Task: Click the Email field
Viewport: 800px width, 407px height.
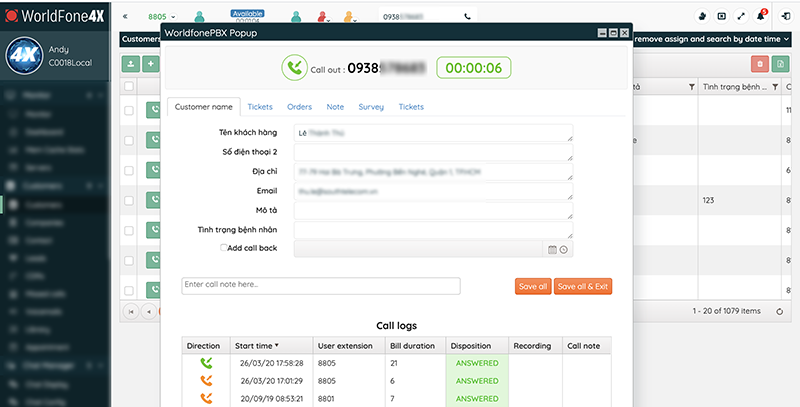Action: coord(433,191)
